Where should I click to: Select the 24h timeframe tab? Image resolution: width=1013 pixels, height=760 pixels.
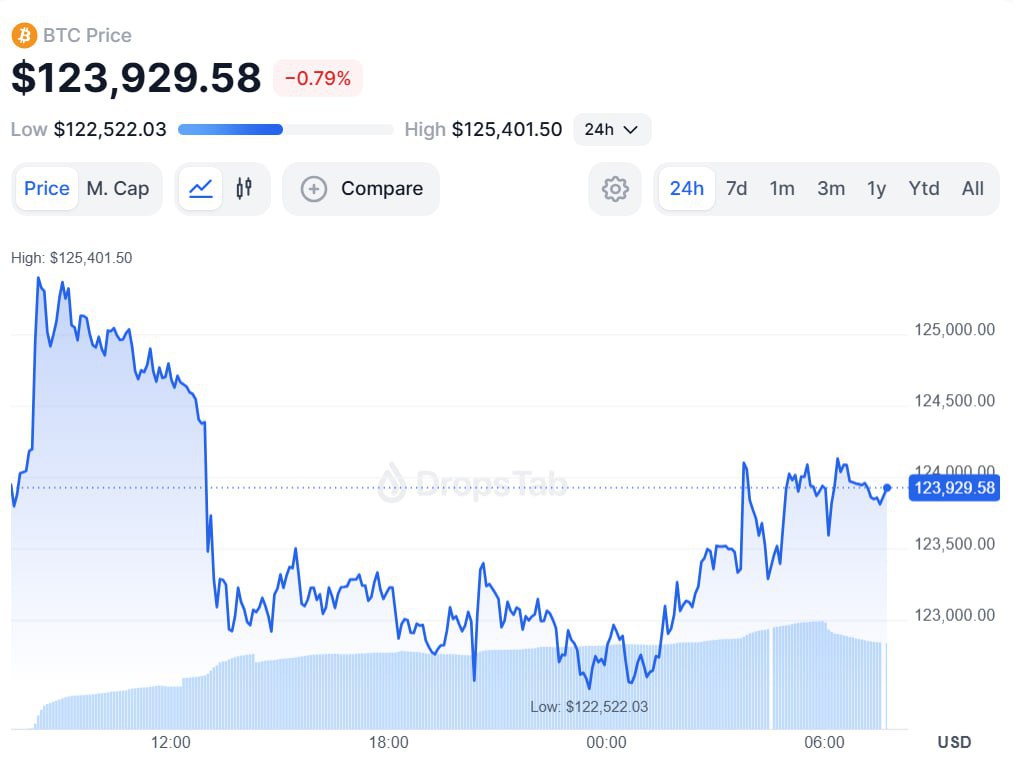(x=686, y=189)
